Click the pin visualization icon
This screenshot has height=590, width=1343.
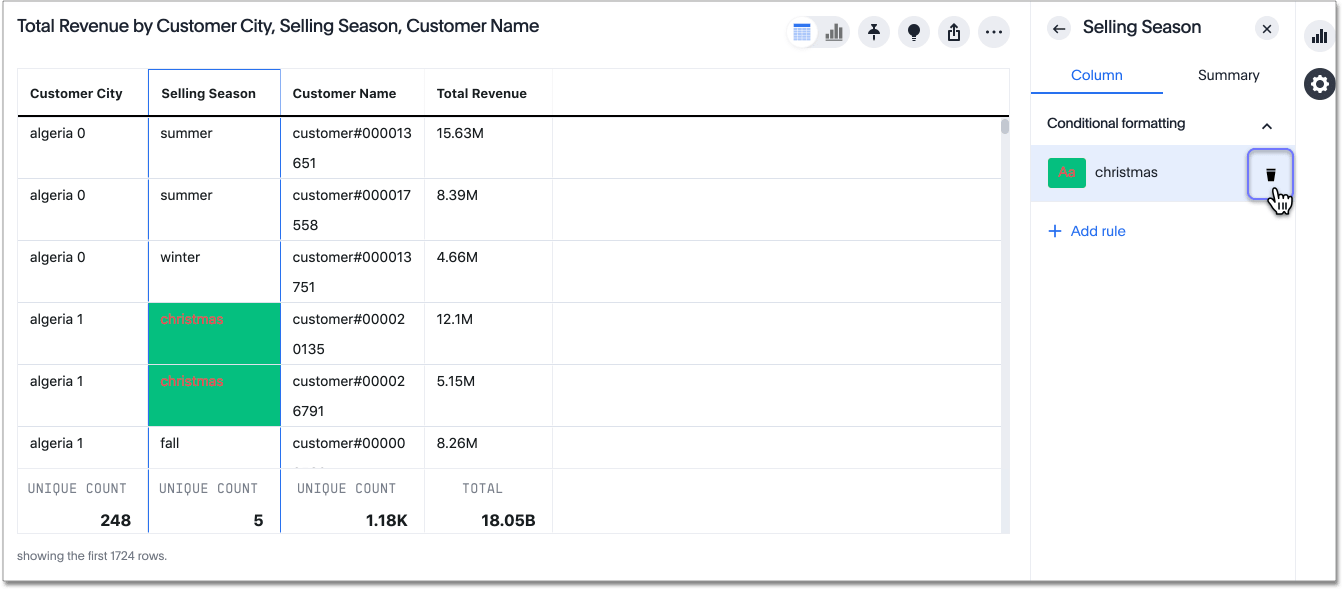coord(873,31)
